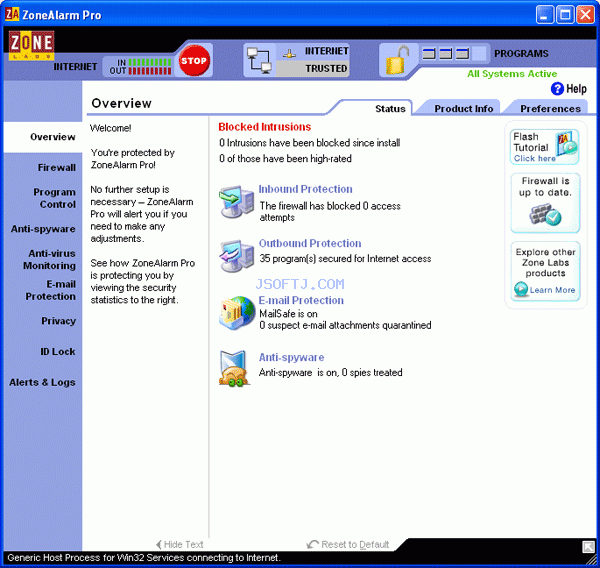Click the Outbound Protection link

(x=310, y=243)
